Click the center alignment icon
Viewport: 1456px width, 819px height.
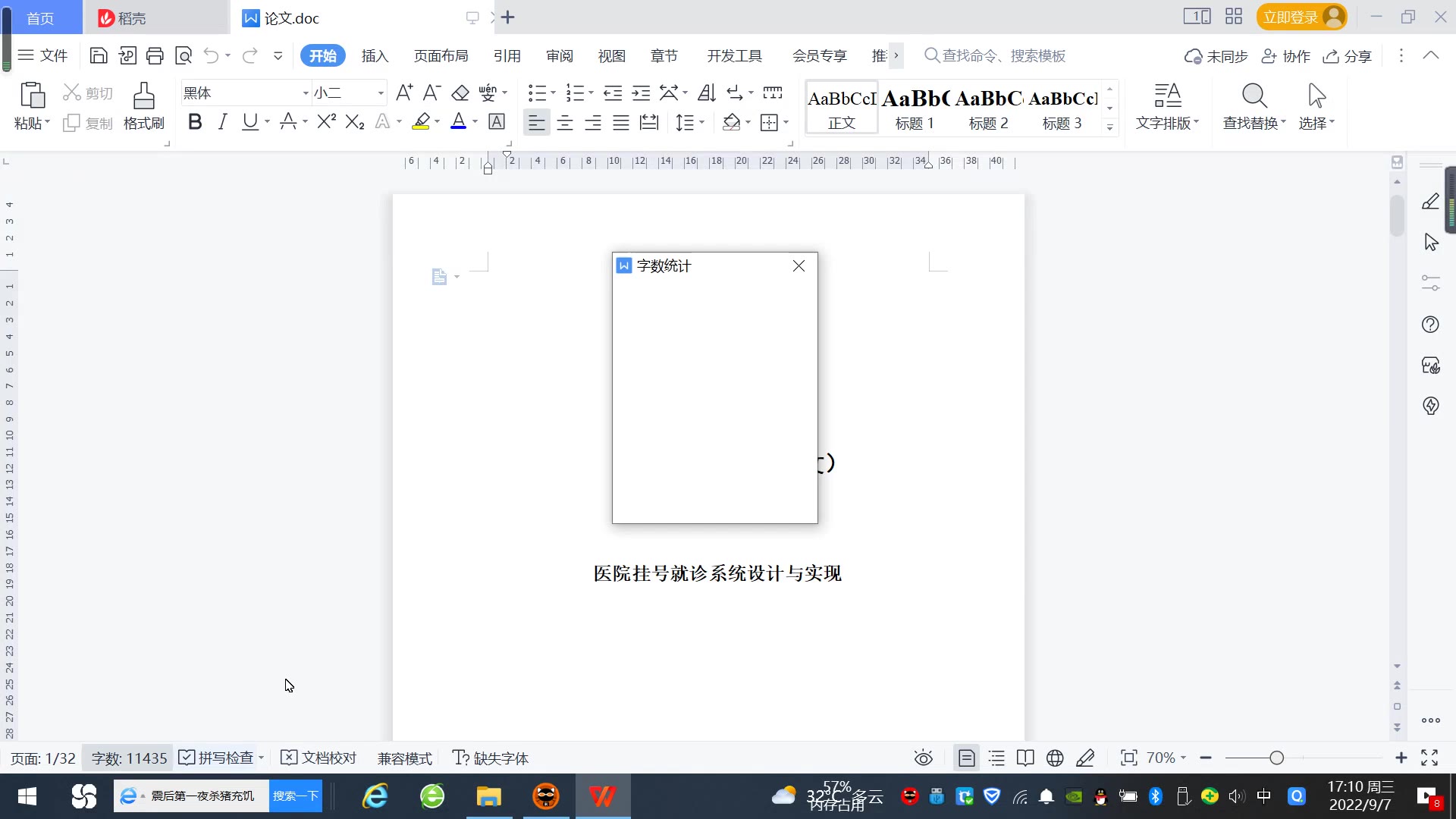click(x=564, y=122)
